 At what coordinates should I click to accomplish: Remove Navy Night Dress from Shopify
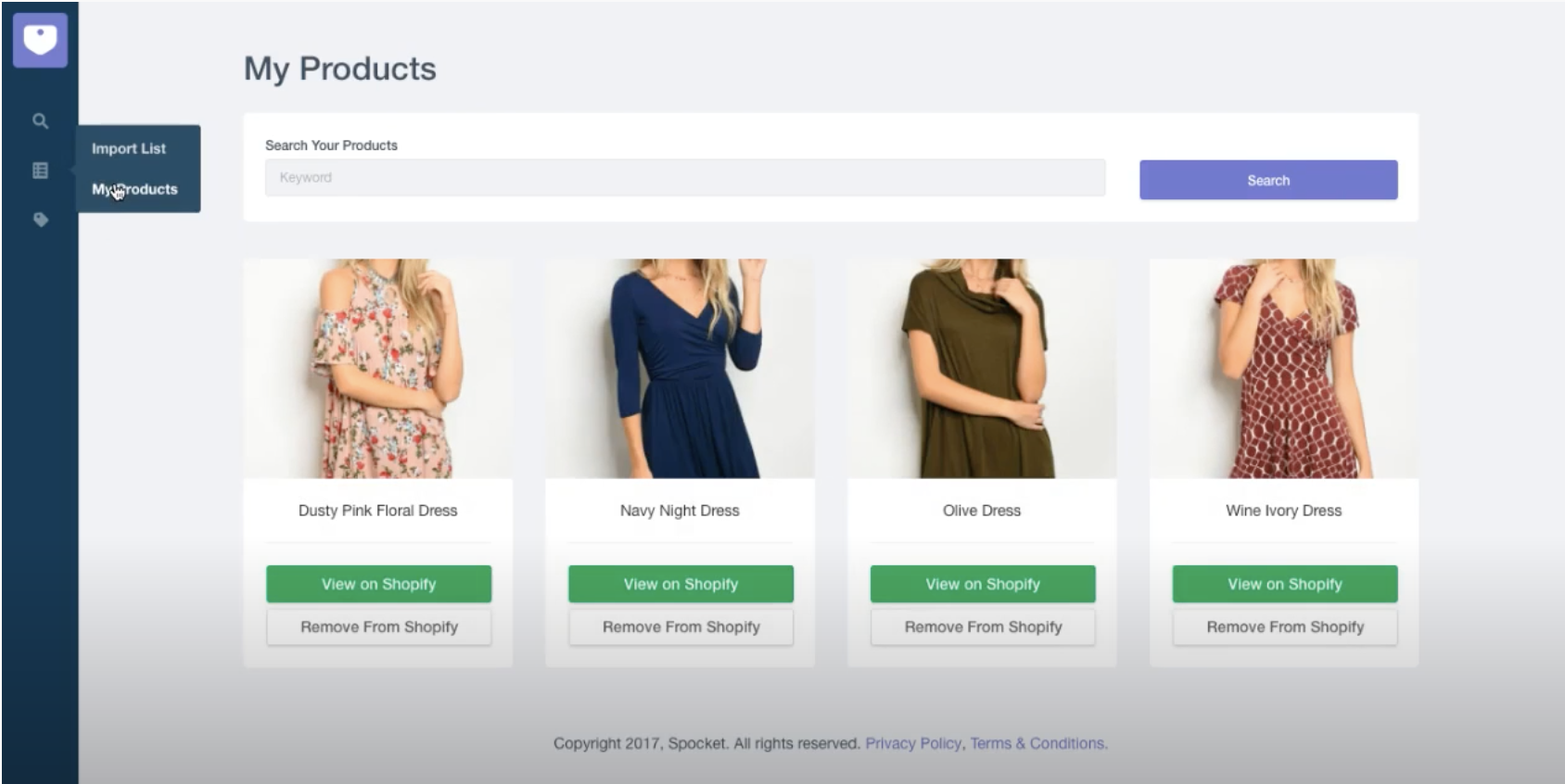[681, 627]
